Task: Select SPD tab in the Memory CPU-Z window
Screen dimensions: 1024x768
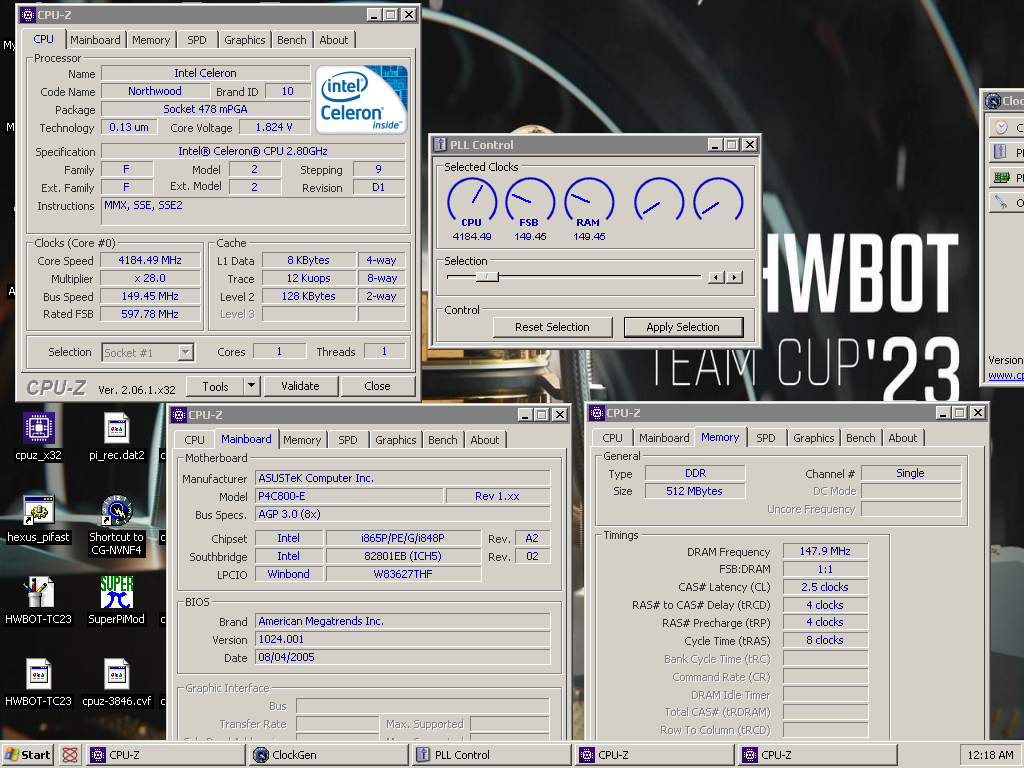Action: point(765,438)
